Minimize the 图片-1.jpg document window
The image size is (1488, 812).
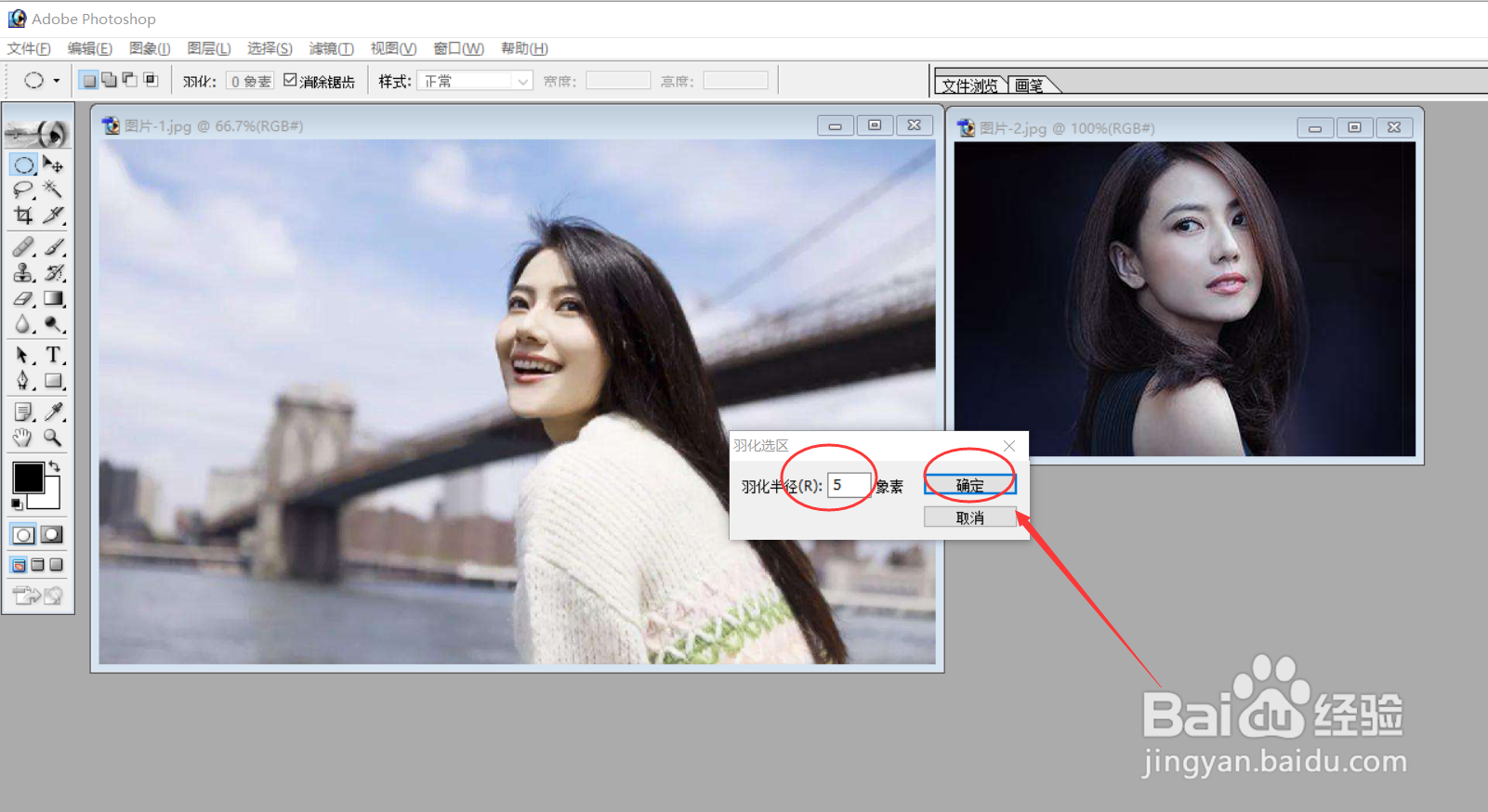[x=836, y=125]
